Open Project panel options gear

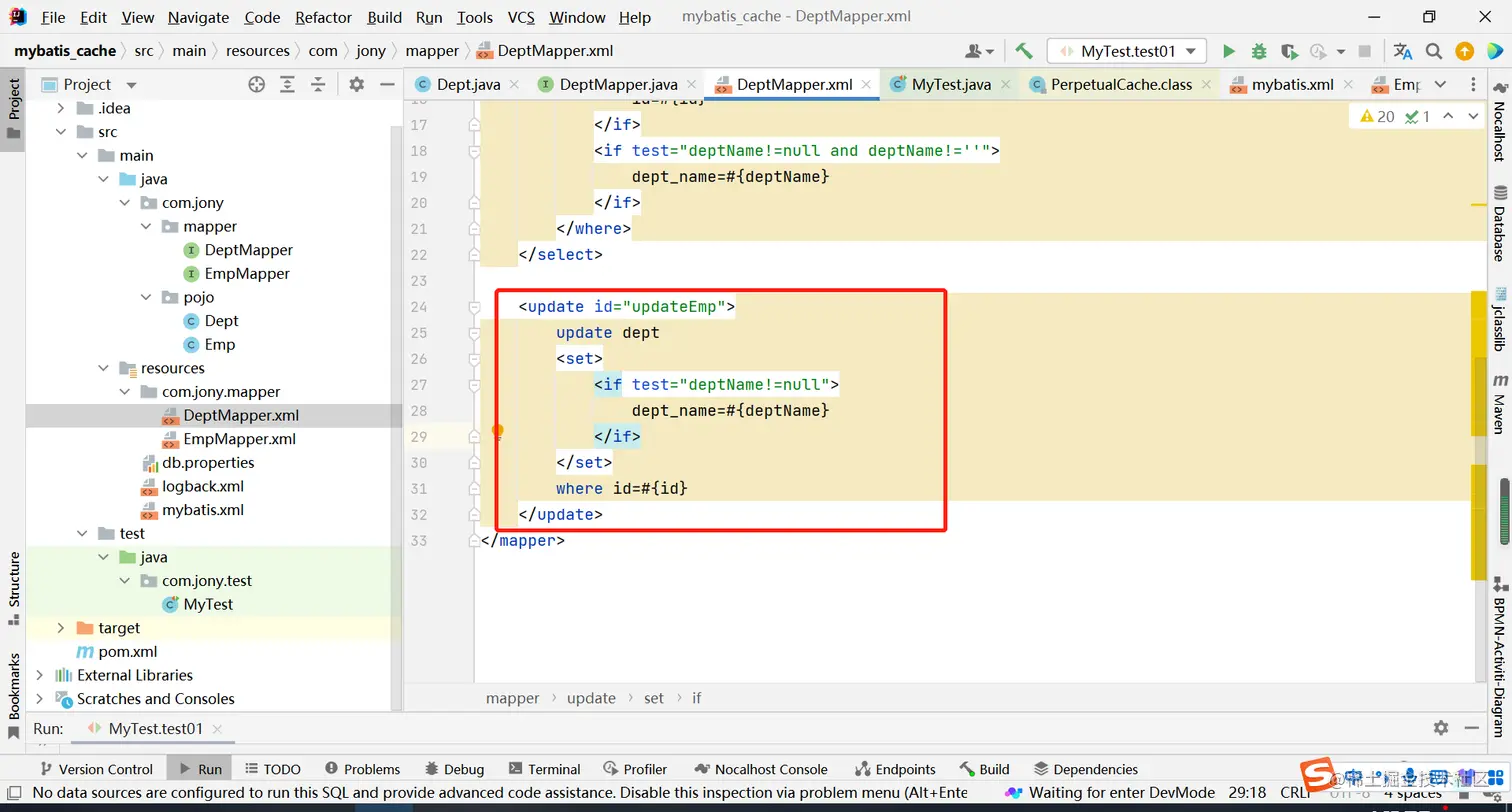point(357,85)
